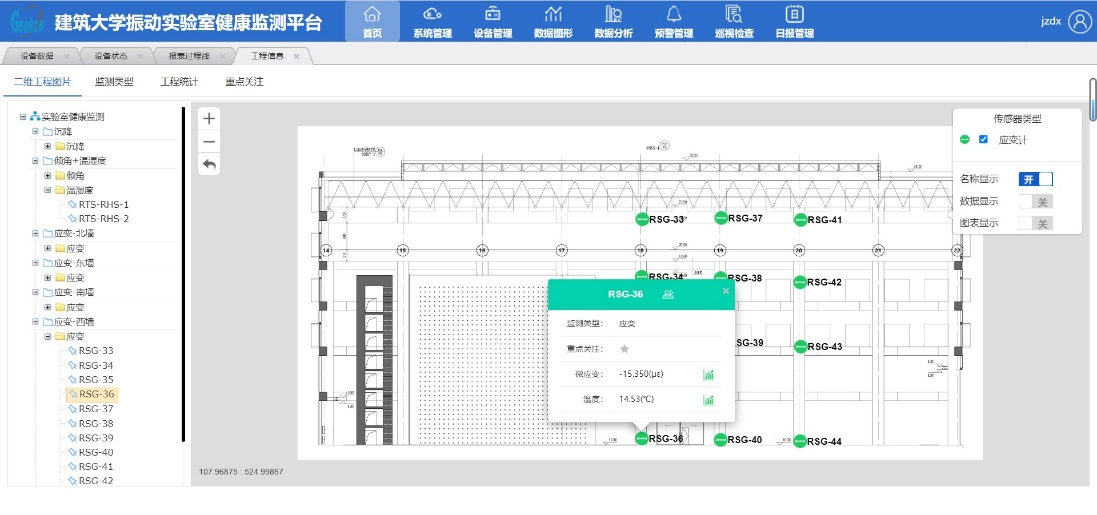Reset the map view with back arrow

(x=209, y=164)
